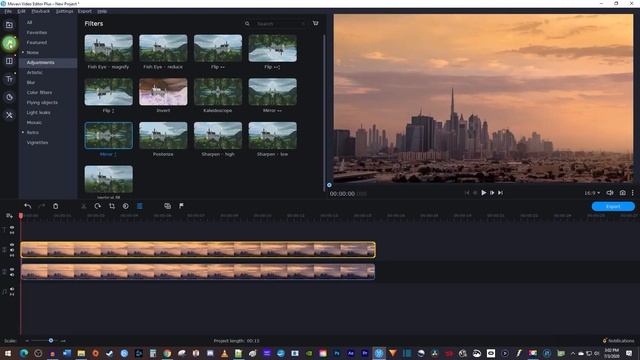Open the Windows Start menu
Screen dimensions: 640x360
click(8, 353)
